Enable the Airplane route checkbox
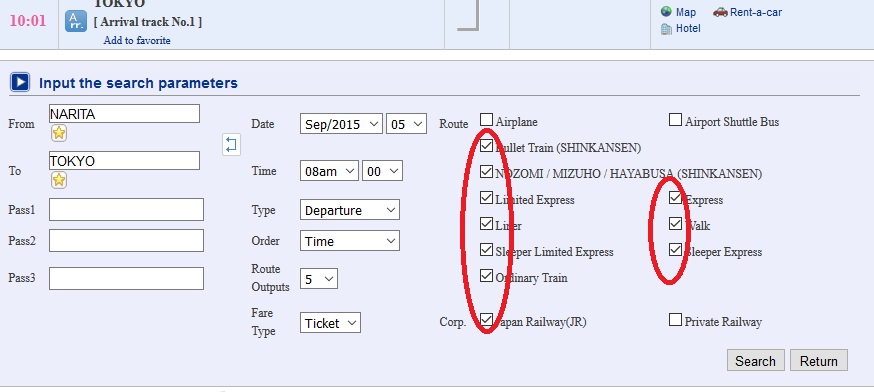 (487, 120)
